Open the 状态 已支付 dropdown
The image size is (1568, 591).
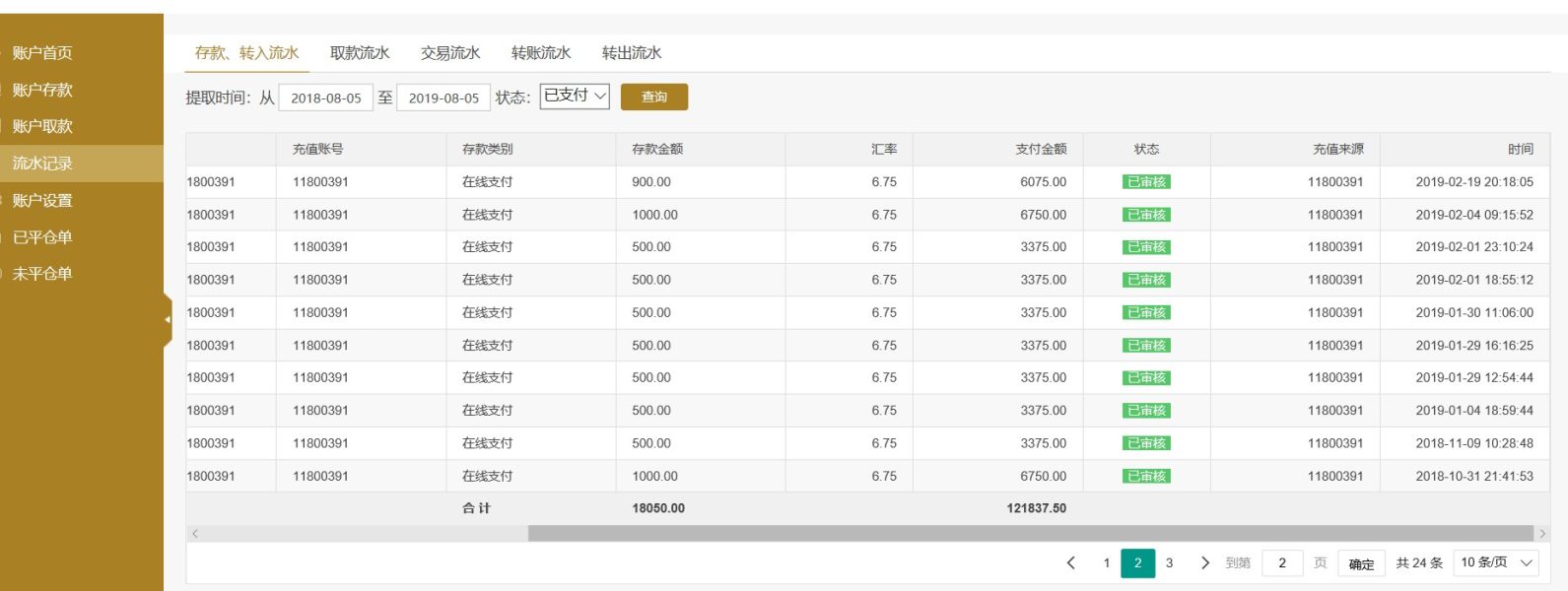tap(575, 96)
